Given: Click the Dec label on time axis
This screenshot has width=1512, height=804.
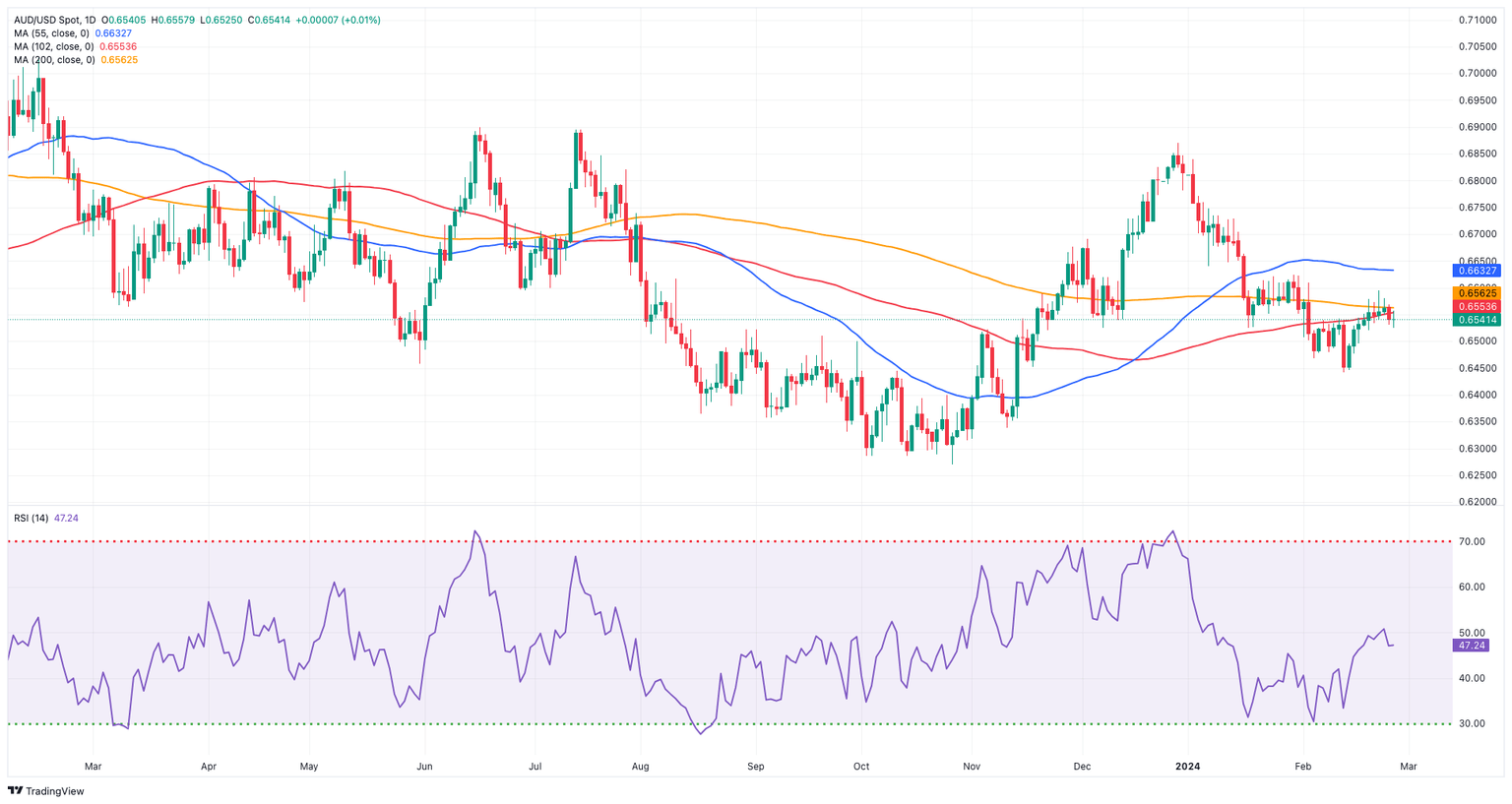Looking at the screenshot, I should tap(1082, 766).
